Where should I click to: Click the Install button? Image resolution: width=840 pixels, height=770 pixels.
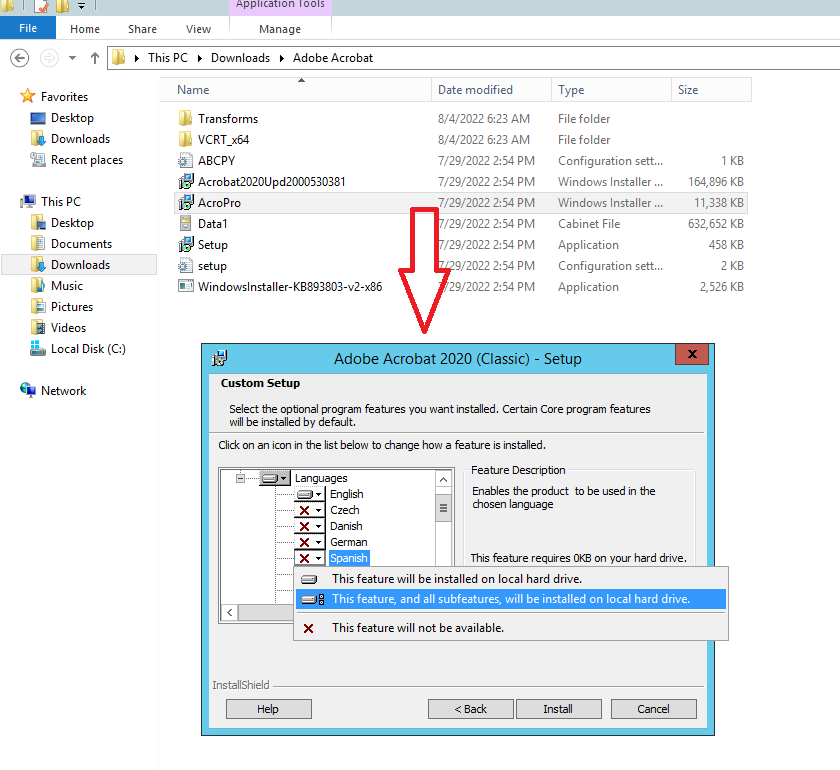point(558,709)
